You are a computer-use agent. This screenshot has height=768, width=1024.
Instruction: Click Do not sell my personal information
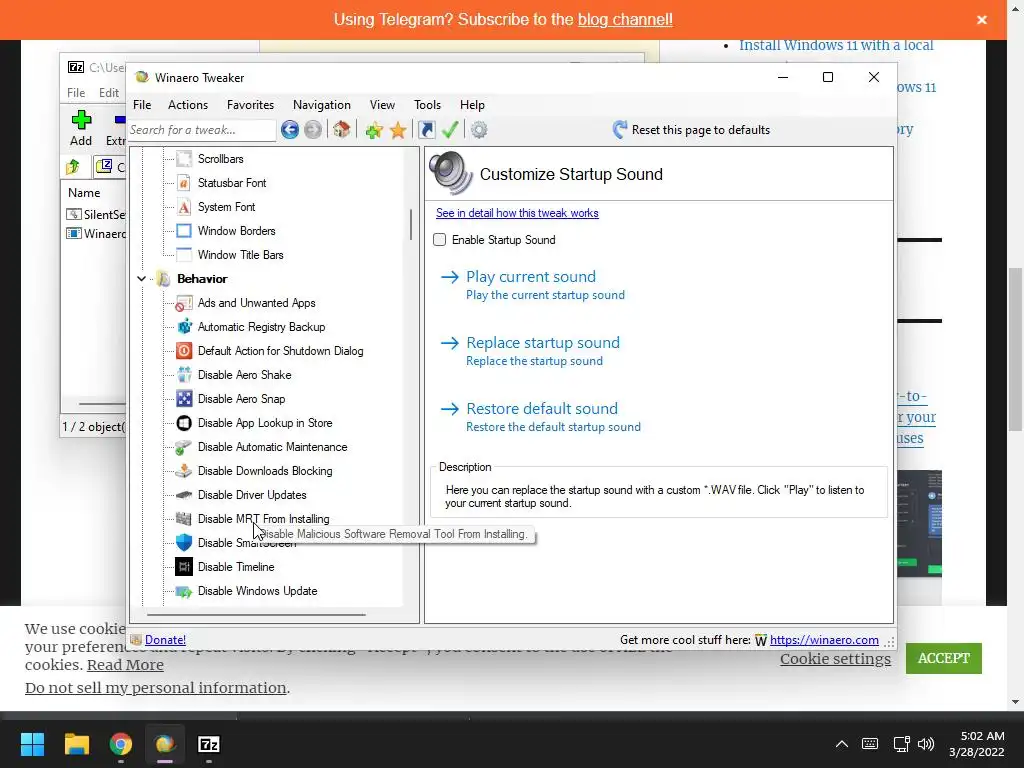point(155,688)
